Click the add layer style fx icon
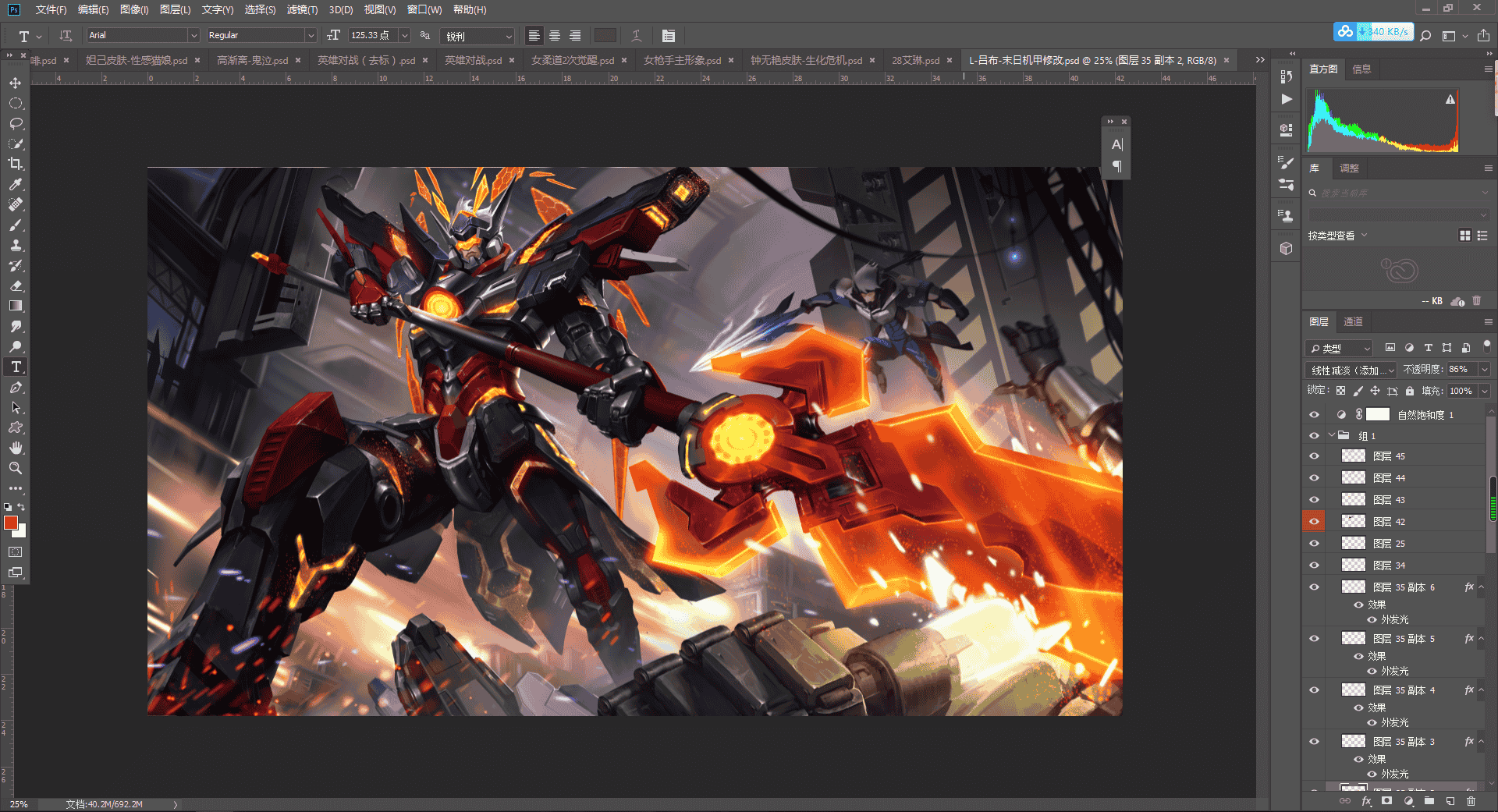Viewport: 1498px width, 812px height. (1366, 801)
